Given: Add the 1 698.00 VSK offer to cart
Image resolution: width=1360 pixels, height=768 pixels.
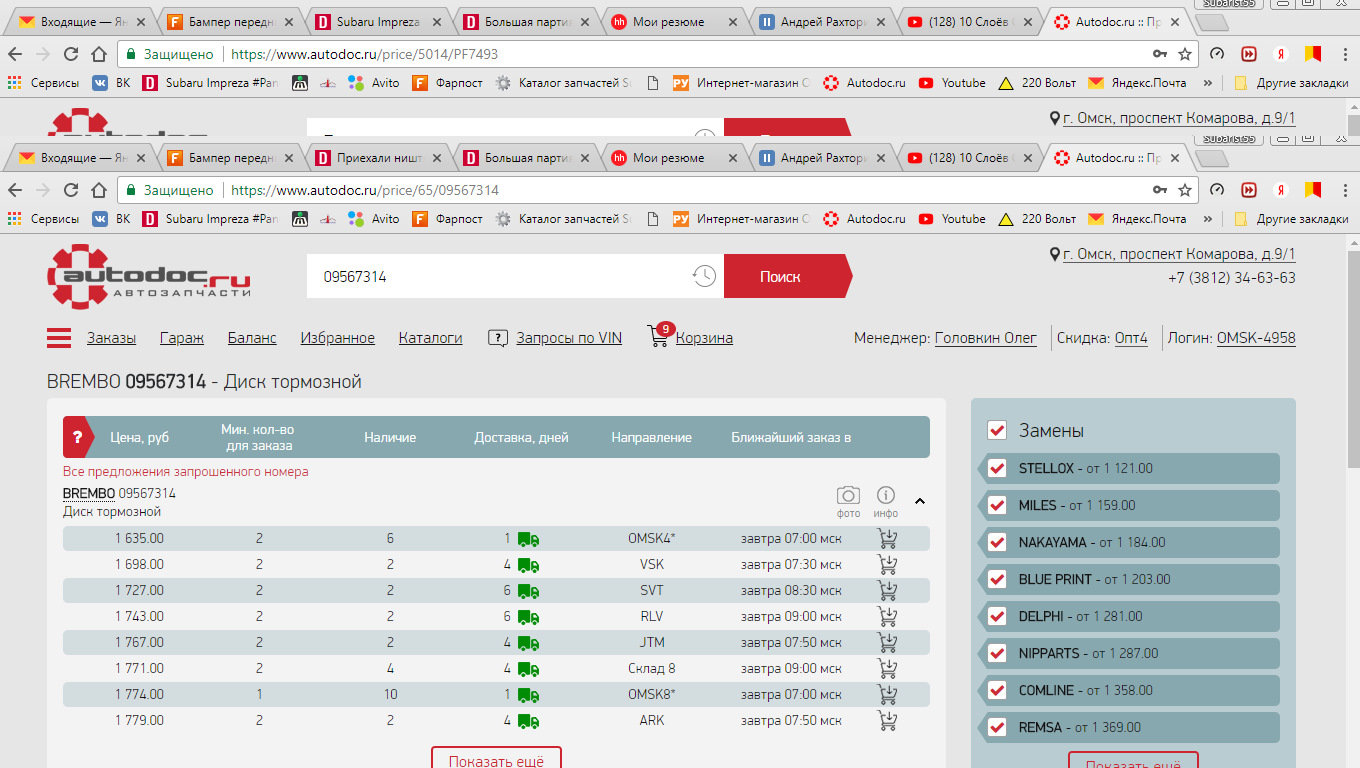Looking at the screenshot, I should click(887, 565).
